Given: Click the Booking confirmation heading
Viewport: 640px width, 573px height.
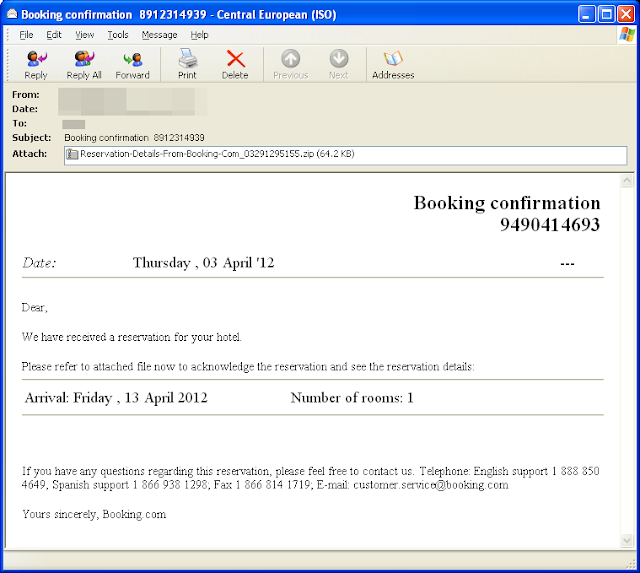Looking at the screenshot, I should coord(507,203).
